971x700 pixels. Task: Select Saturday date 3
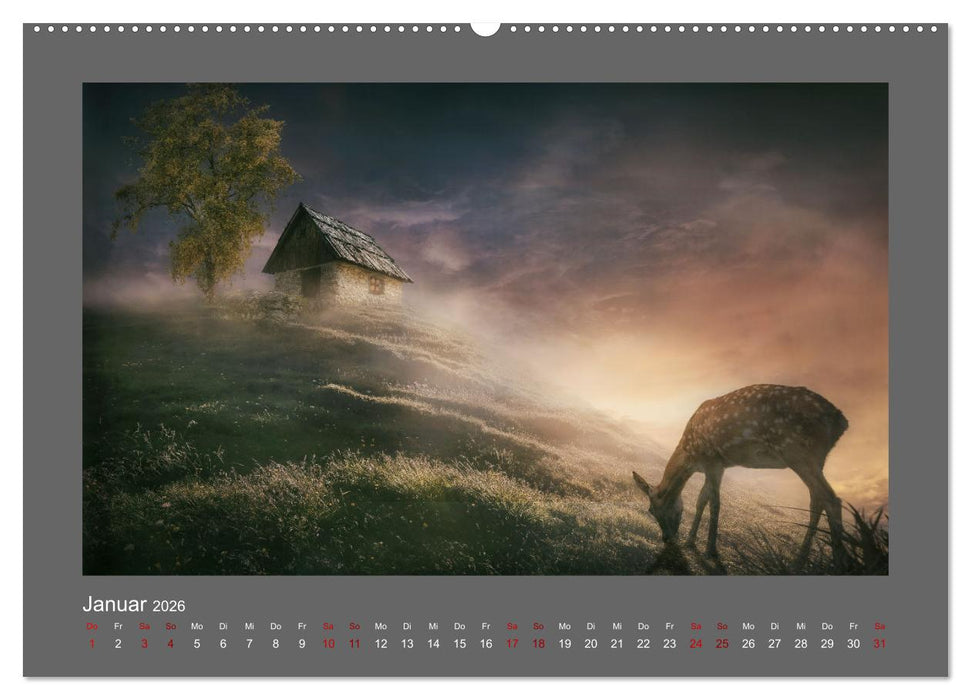[x=144, y=644]
